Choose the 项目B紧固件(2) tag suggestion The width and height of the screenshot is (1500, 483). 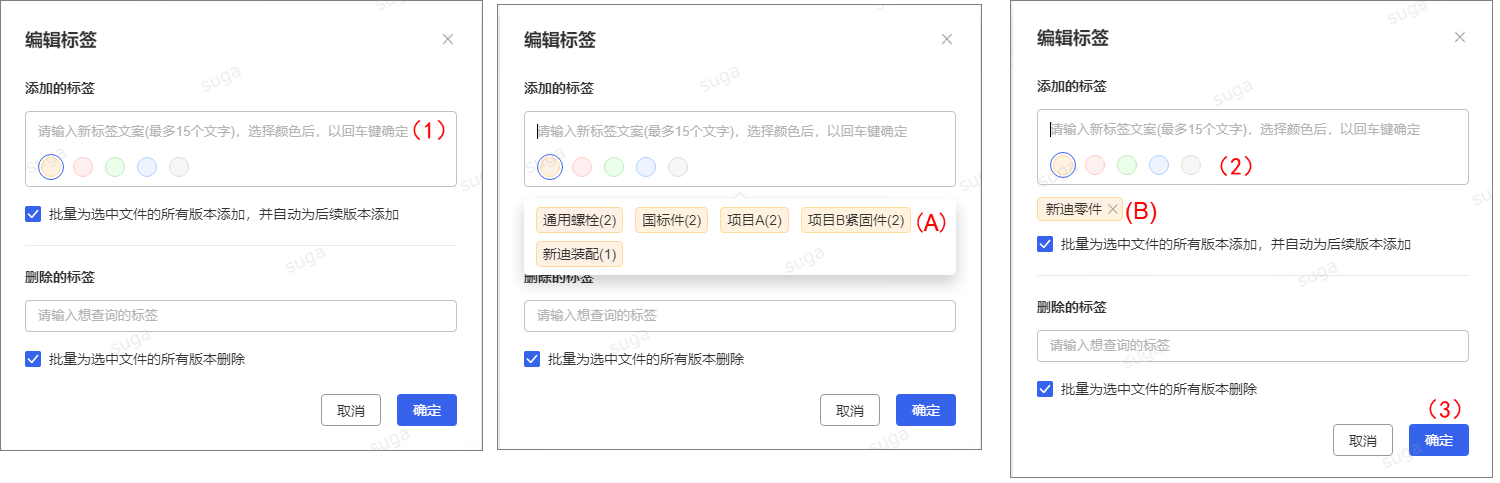click(855, 220)
